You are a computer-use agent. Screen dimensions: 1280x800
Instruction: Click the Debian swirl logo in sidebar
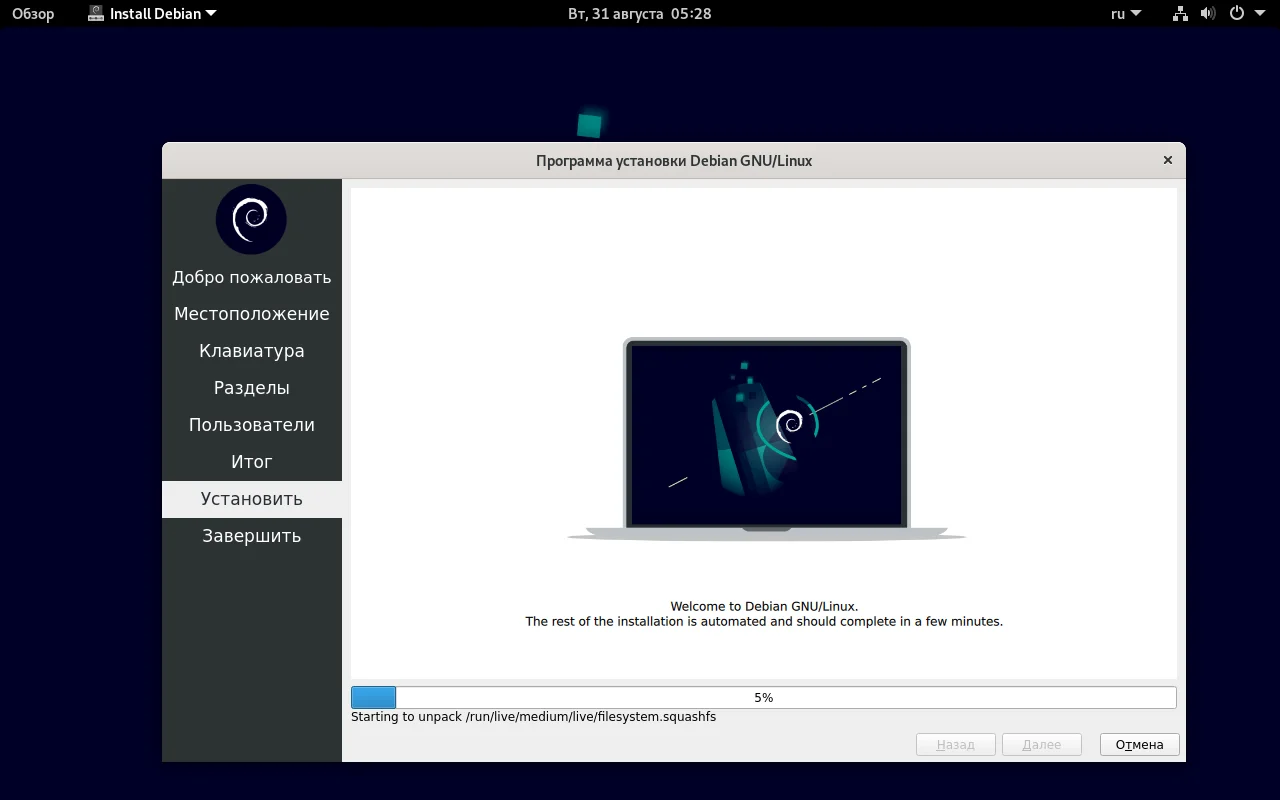[251, 219]
